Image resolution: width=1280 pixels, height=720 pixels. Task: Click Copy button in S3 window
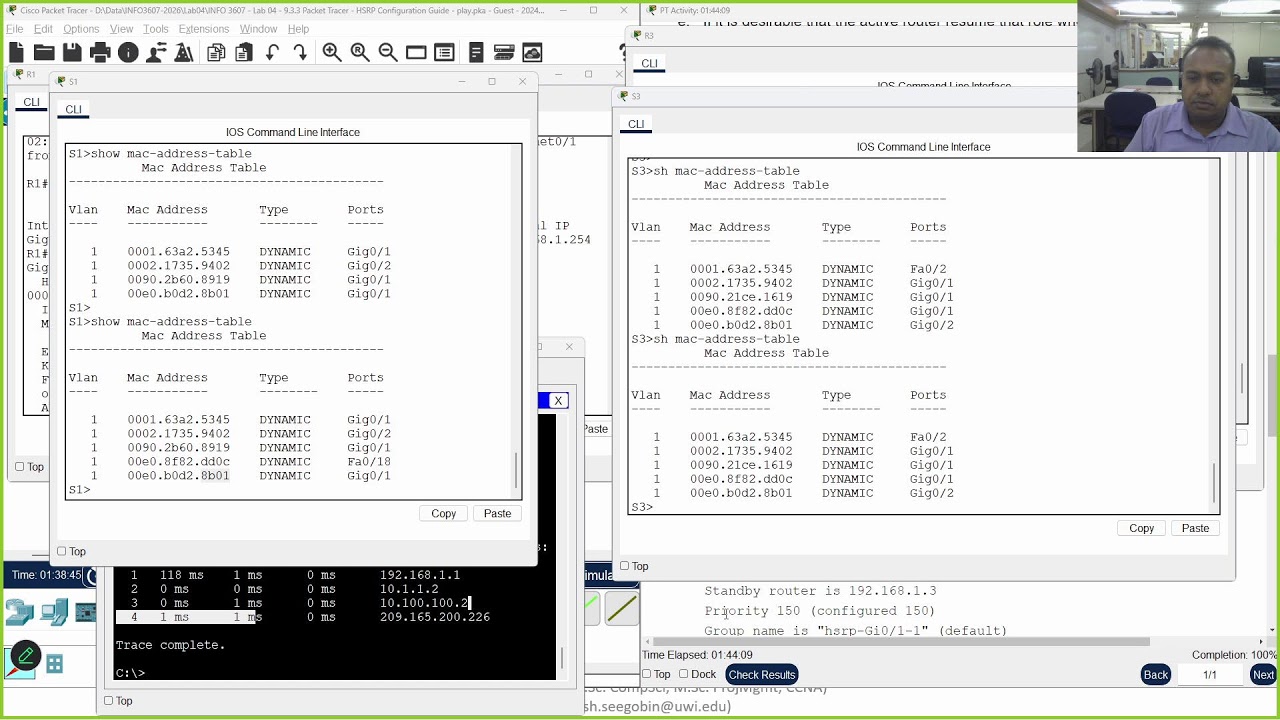click(x=1141, y=528)
